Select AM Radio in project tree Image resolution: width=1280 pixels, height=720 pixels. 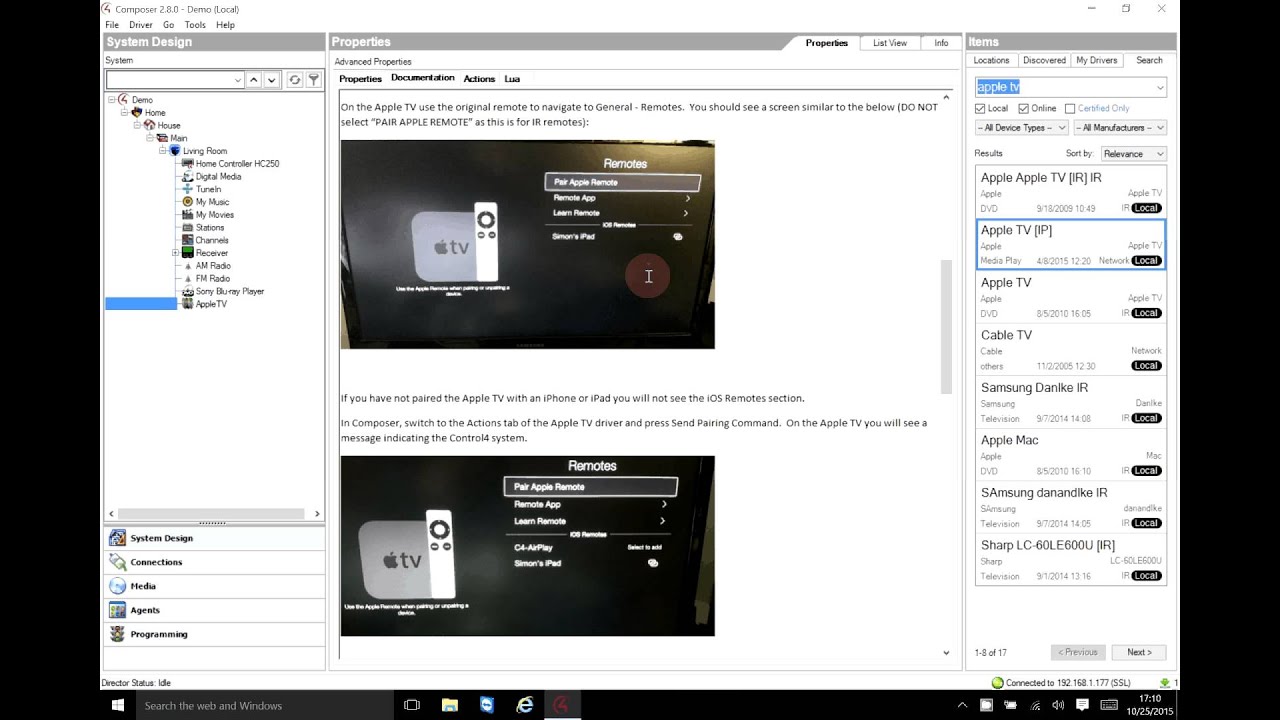213,266
